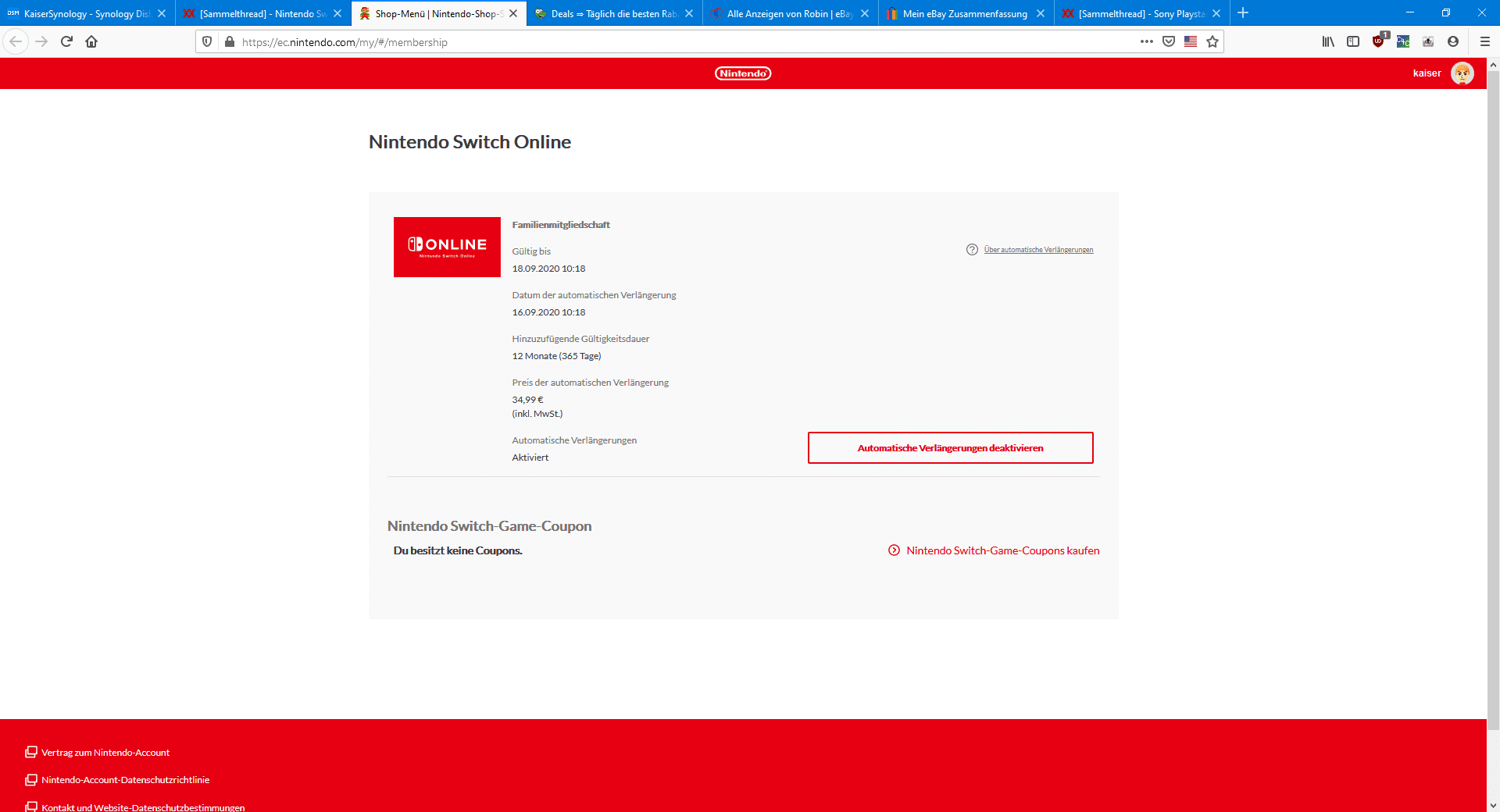Click the Familienmitgliedschaft label
1500x812 pixels.
click(x=561, y=225)
